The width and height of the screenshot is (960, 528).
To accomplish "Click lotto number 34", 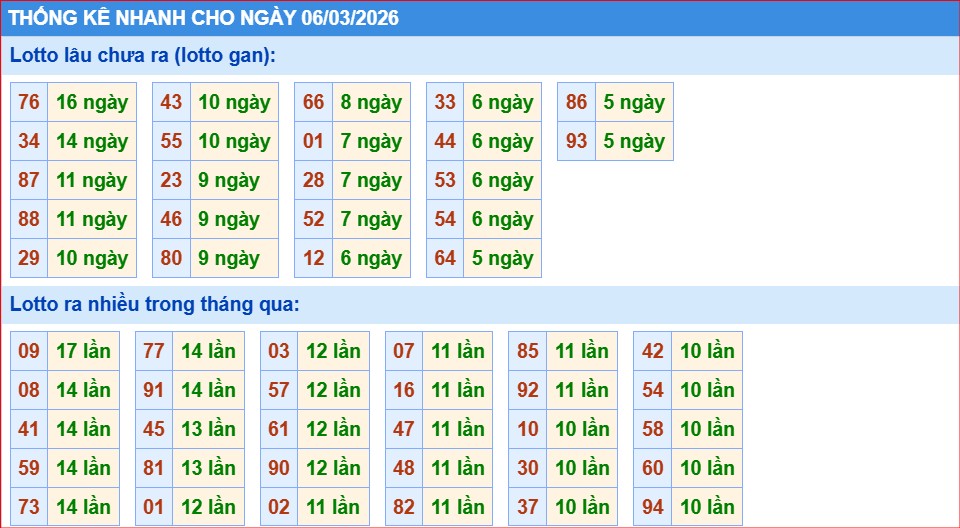I will [29, 141].
